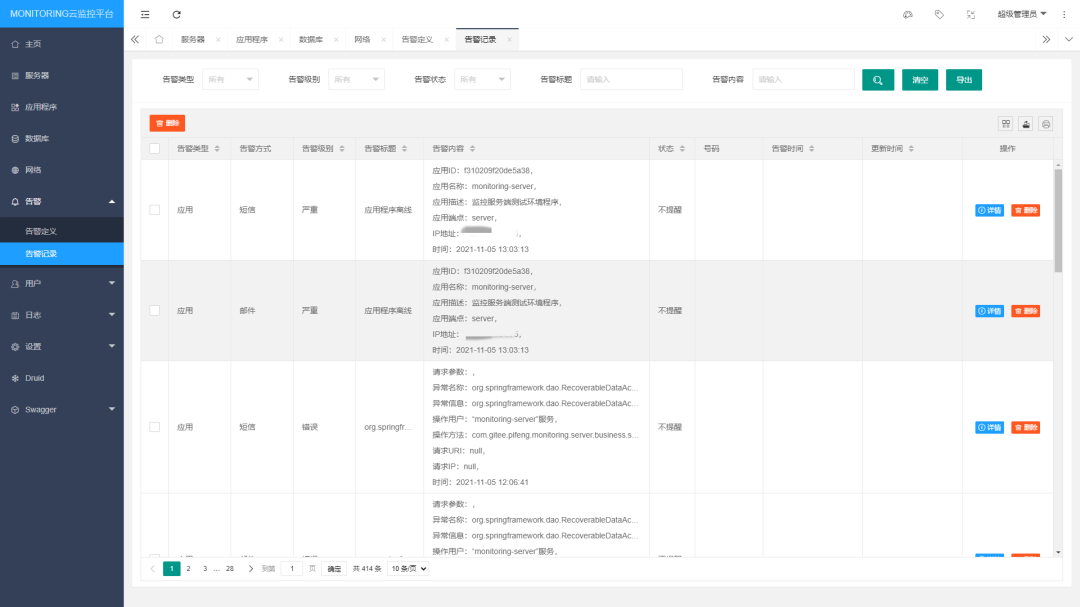View 详情 for the 邮件 应用程序离线 row
Screen dimensions: 1080x607
point(989,311)
